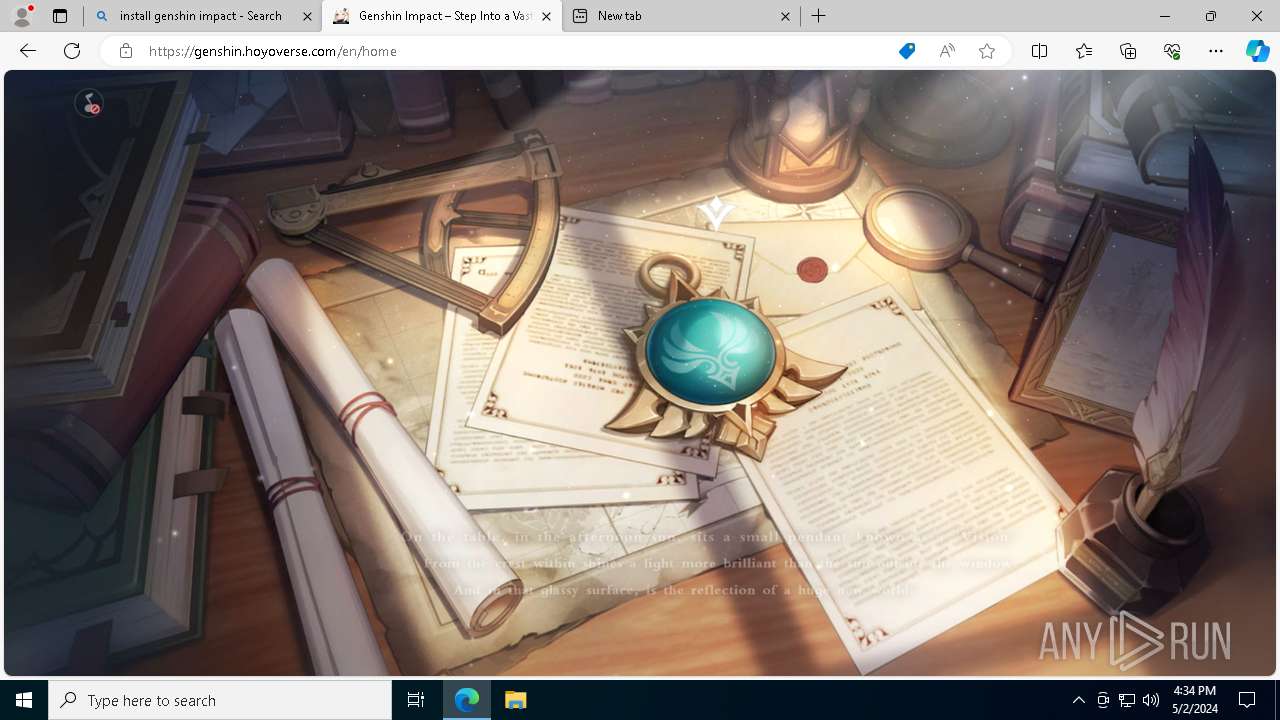The height and width of the screenshot is (720, 1280).
Task: Click the tray icon left of the network icon
Action: 1103,700
